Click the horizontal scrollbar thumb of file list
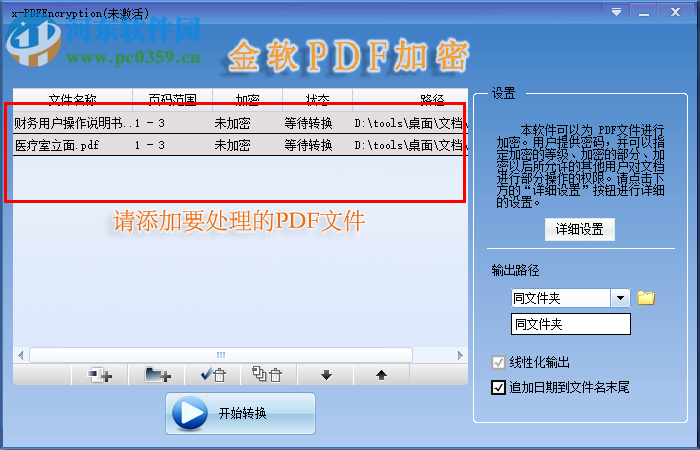 [x=221, y=355]
